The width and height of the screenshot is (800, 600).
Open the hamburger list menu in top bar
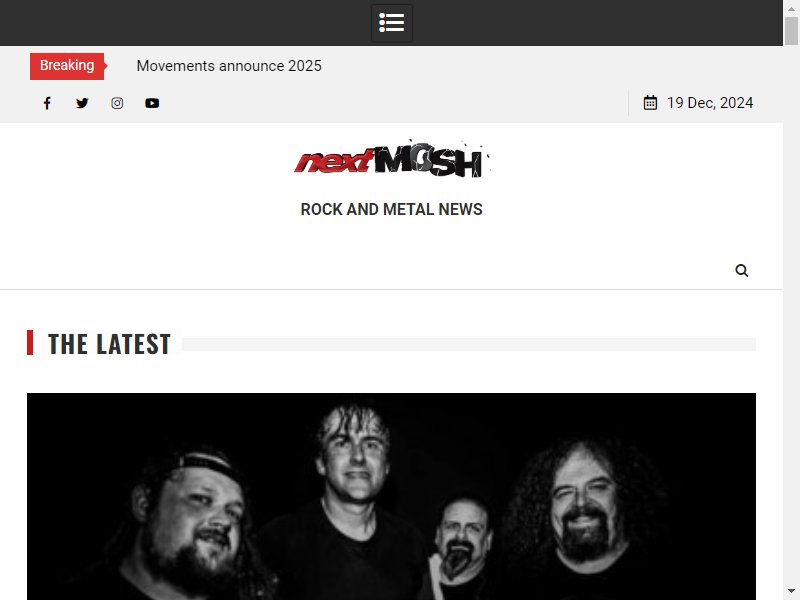[391, 22]
